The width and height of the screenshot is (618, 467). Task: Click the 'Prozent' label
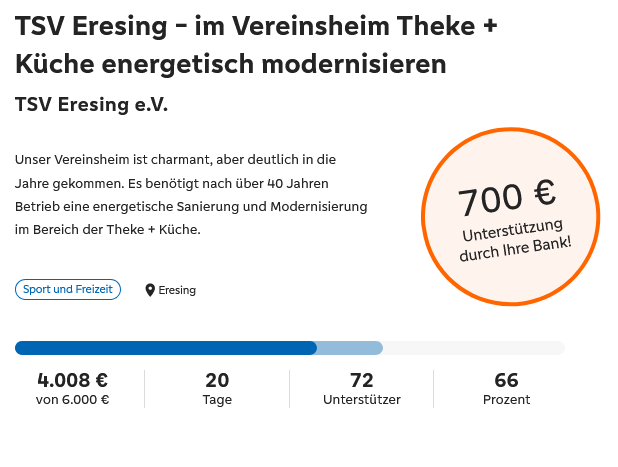[506, 400]
